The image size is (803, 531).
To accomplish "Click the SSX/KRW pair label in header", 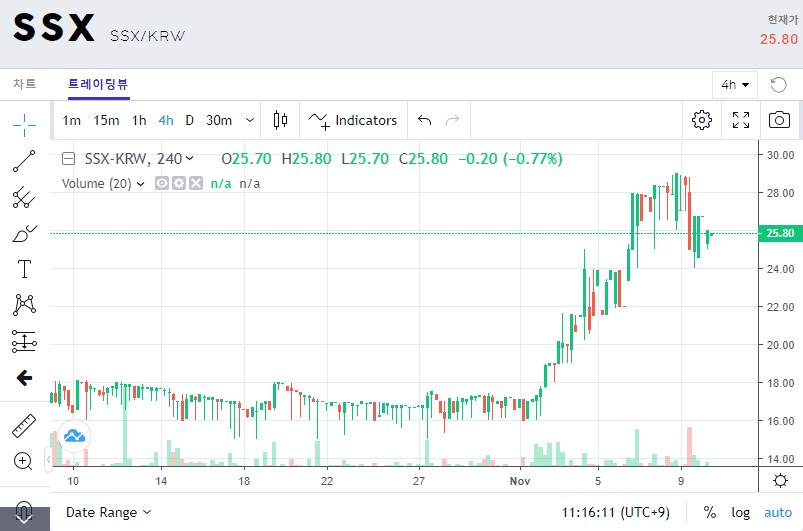I will coord(147,36).
